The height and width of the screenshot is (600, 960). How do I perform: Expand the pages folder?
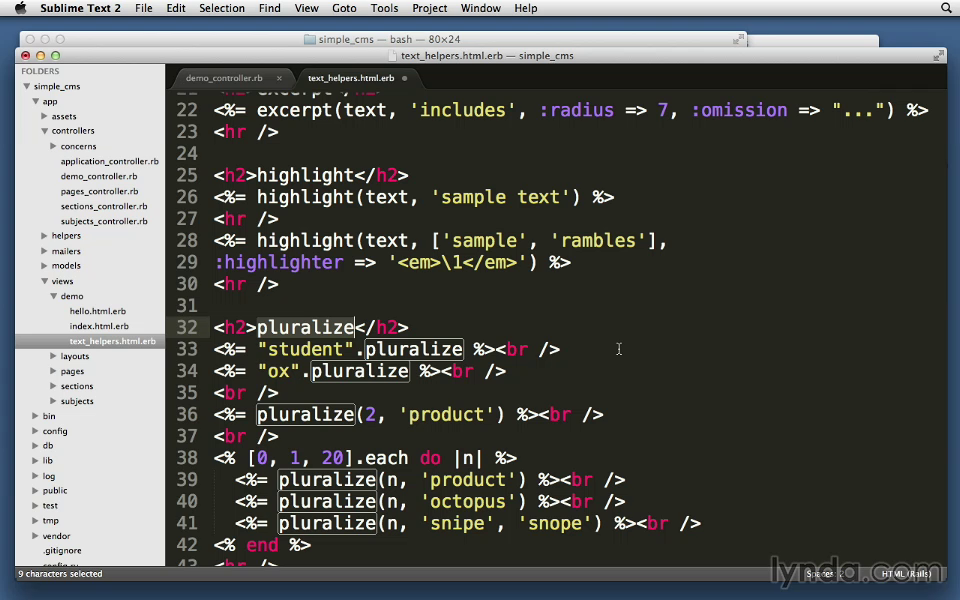coord(53,370)
